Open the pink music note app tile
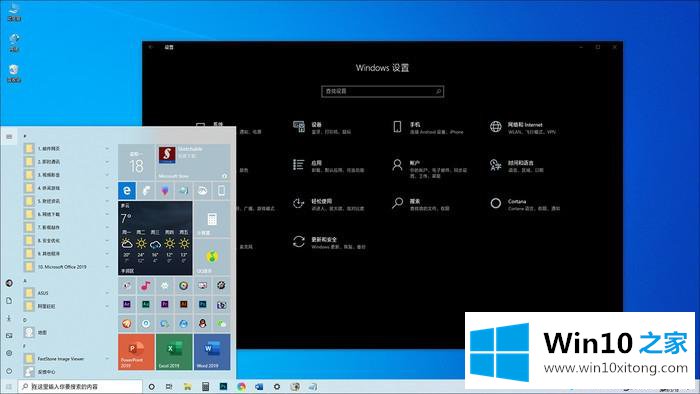700x394 pixels. (146, 286)
